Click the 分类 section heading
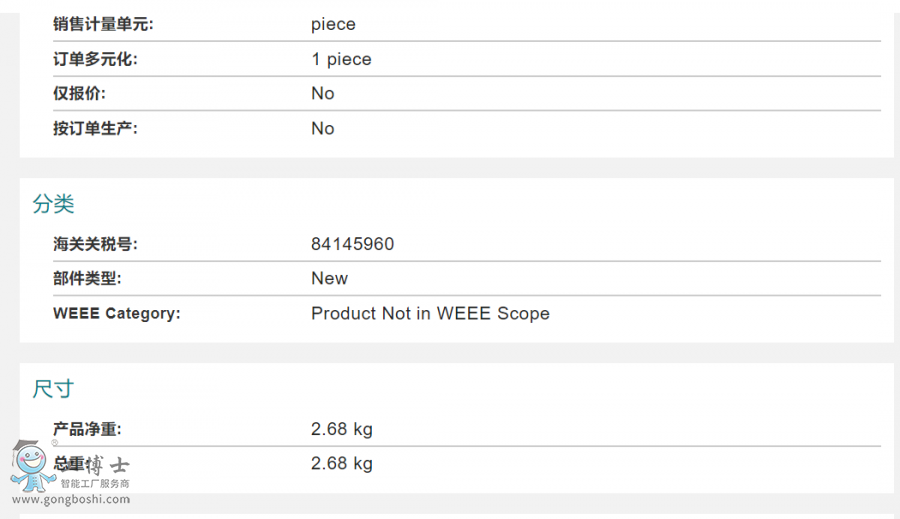Viewport: 900px width, 519px height. coord(53,204)
